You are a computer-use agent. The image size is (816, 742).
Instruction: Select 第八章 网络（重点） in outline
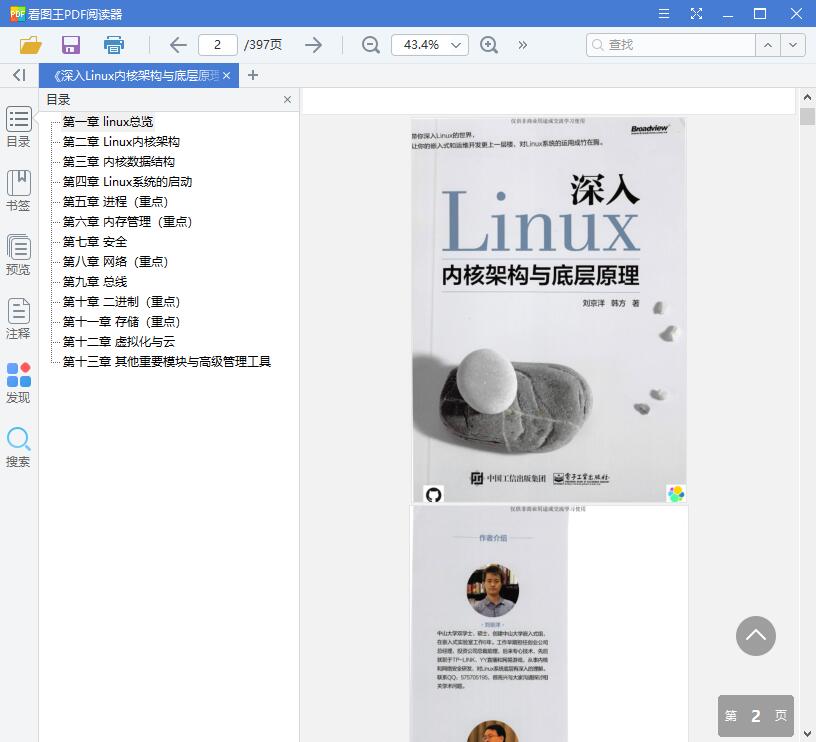click(x=115, y=262)
